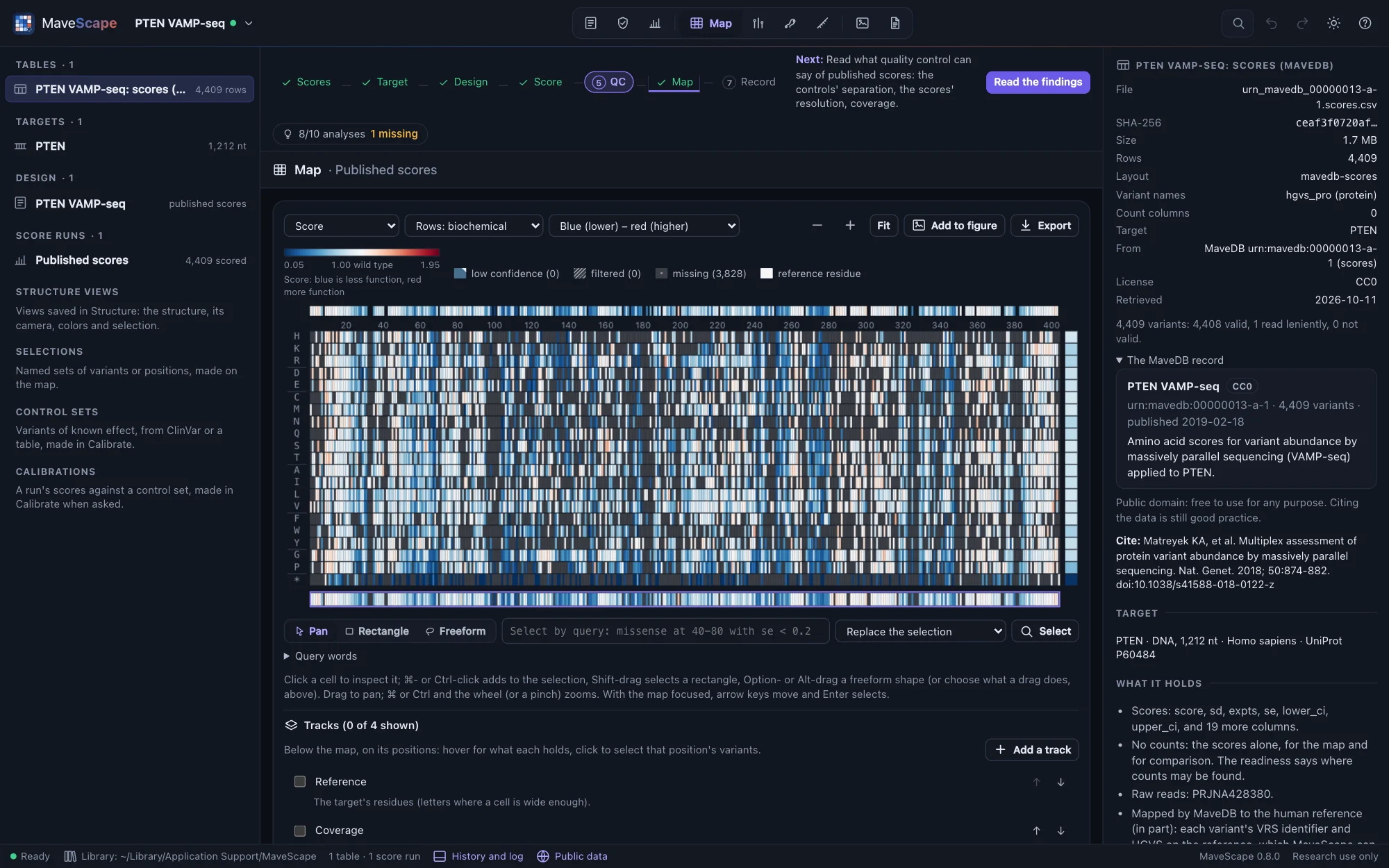Zoom in the map with the plus icon
The image size is (1389, 868).
[849, 226]
